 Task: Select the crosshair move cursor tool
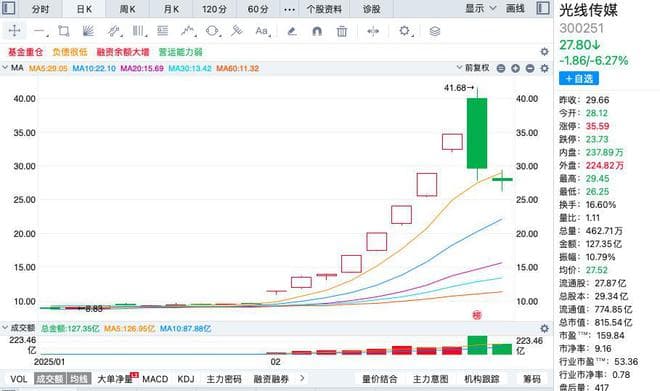(15, 31)
